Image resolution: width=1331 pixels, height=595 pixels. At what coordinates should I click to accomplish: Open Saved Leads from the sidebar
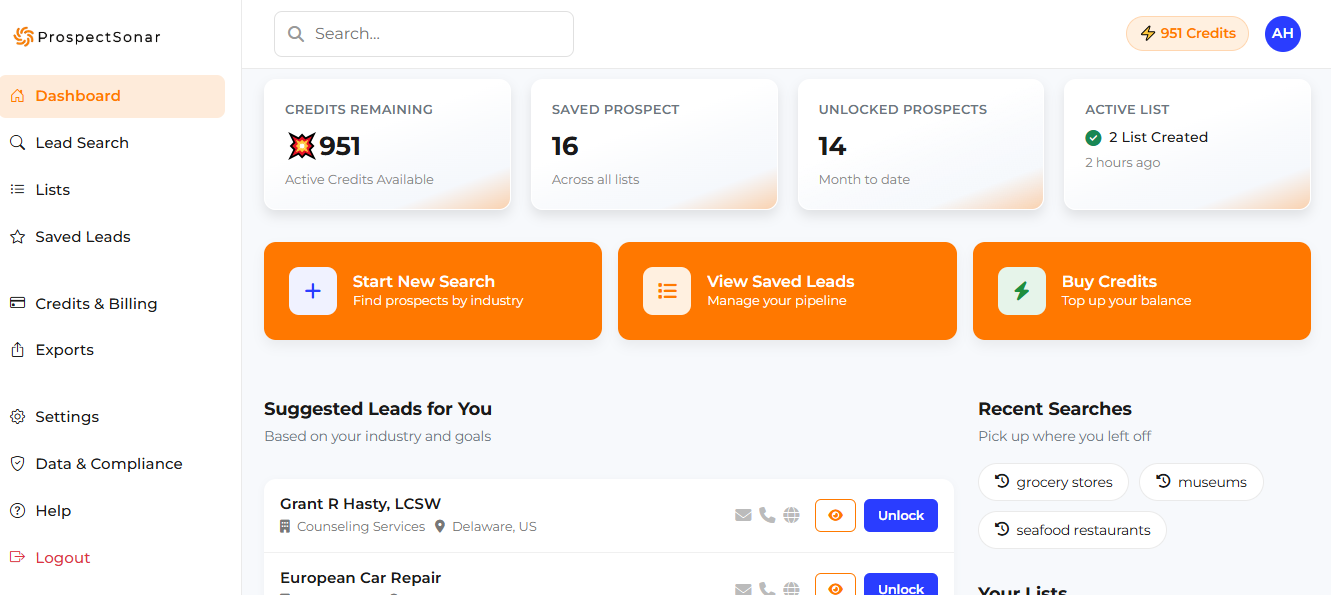(83, 237)
